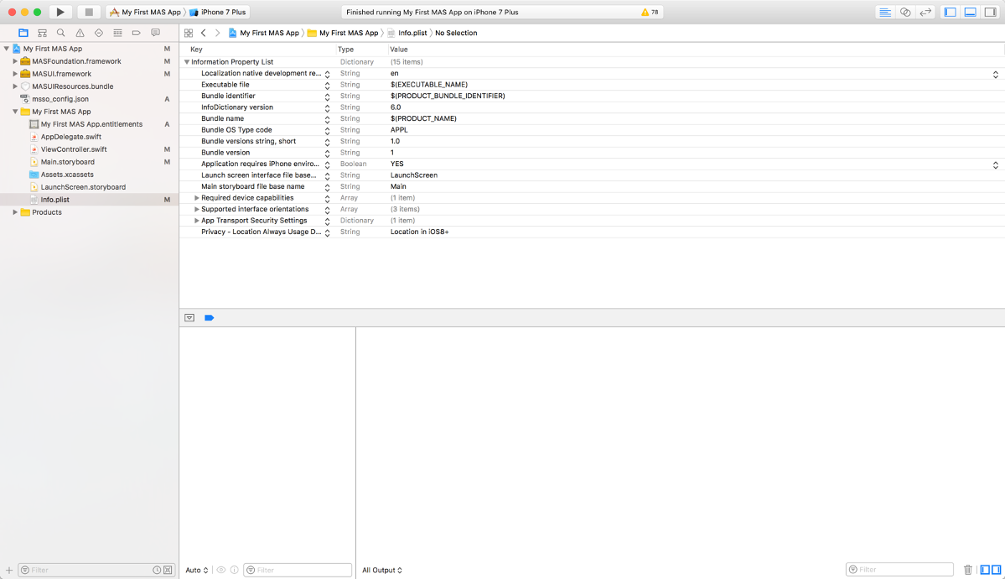1005x579 pixels.
Task: Go forward in editor history
Action: 217,33
